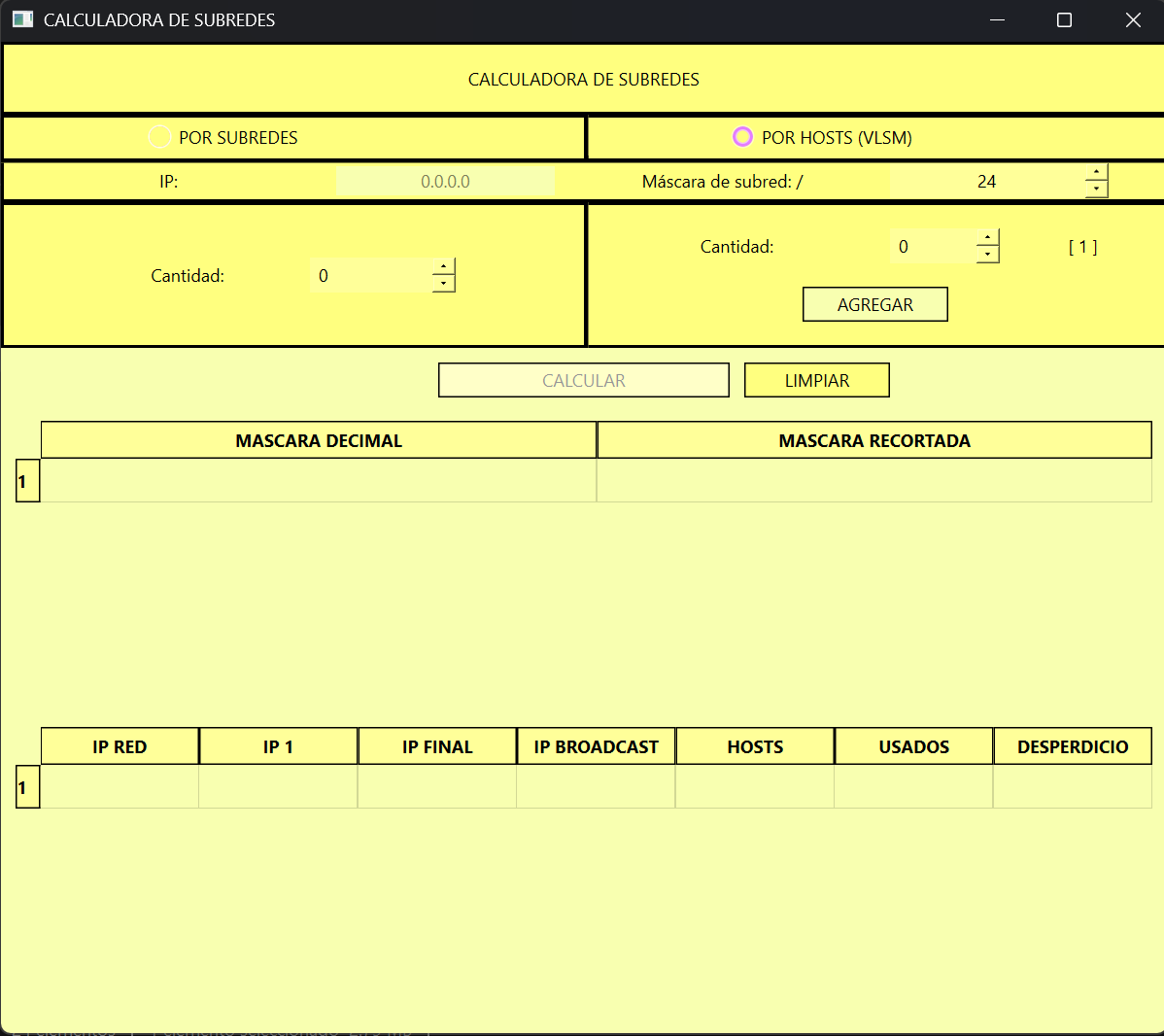The image size is (1164, 1036).
Task: Click the IP BROADCAST column header
Action: [x=597, y=746]
